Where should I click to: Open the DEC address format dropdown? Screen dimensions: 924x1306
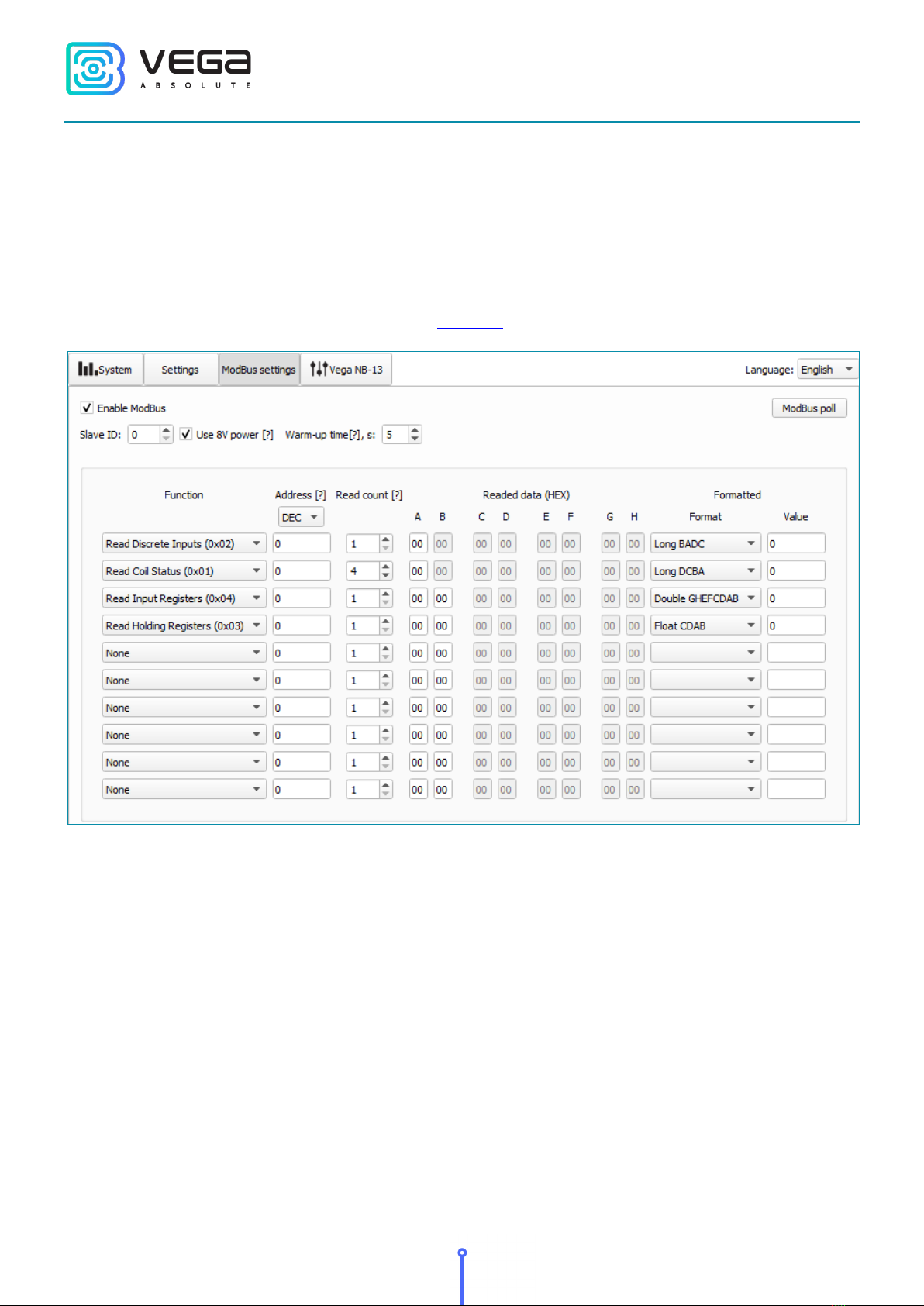[301, 517]
